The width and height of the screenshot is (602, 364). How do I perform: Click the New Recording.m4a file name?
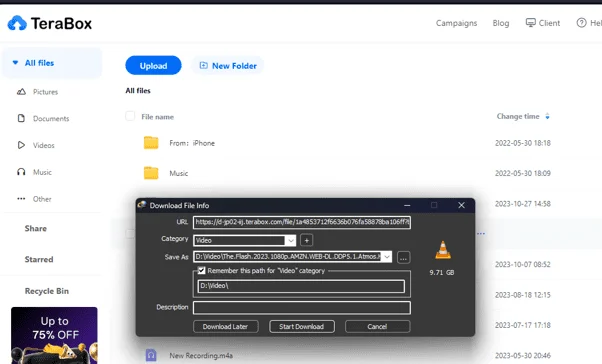(201, 356)
